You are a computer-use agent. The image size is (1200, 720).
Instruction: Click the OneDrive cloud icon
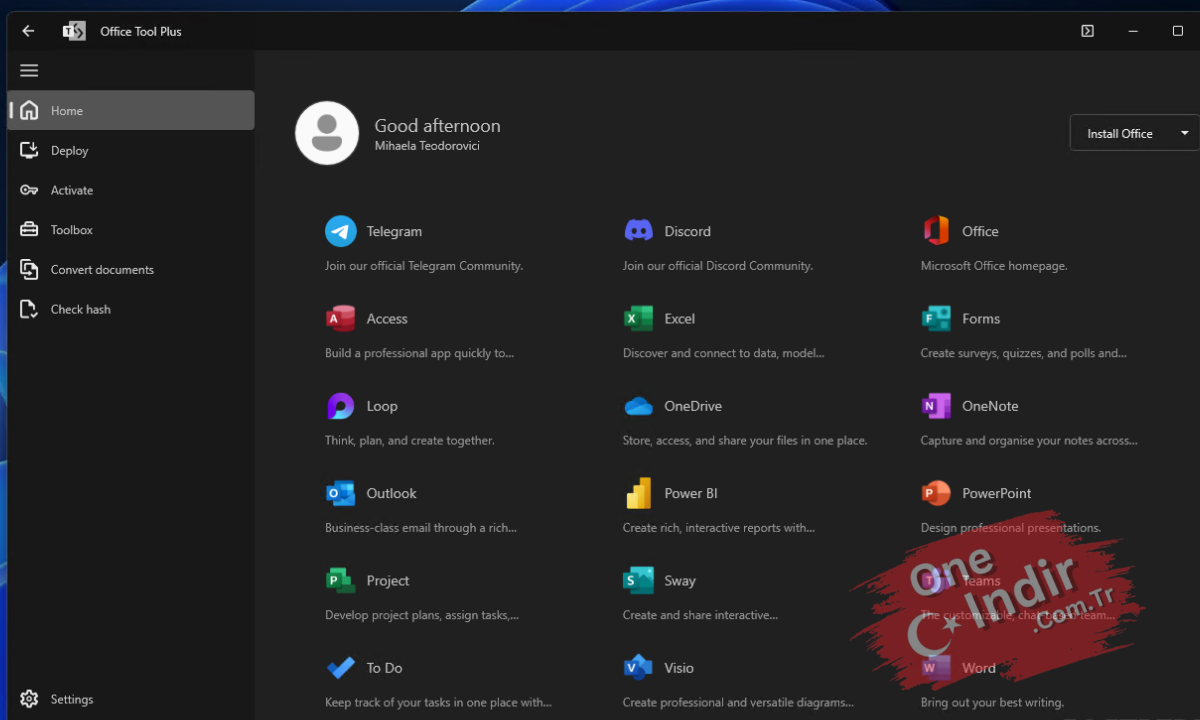[x=638, y=406]
